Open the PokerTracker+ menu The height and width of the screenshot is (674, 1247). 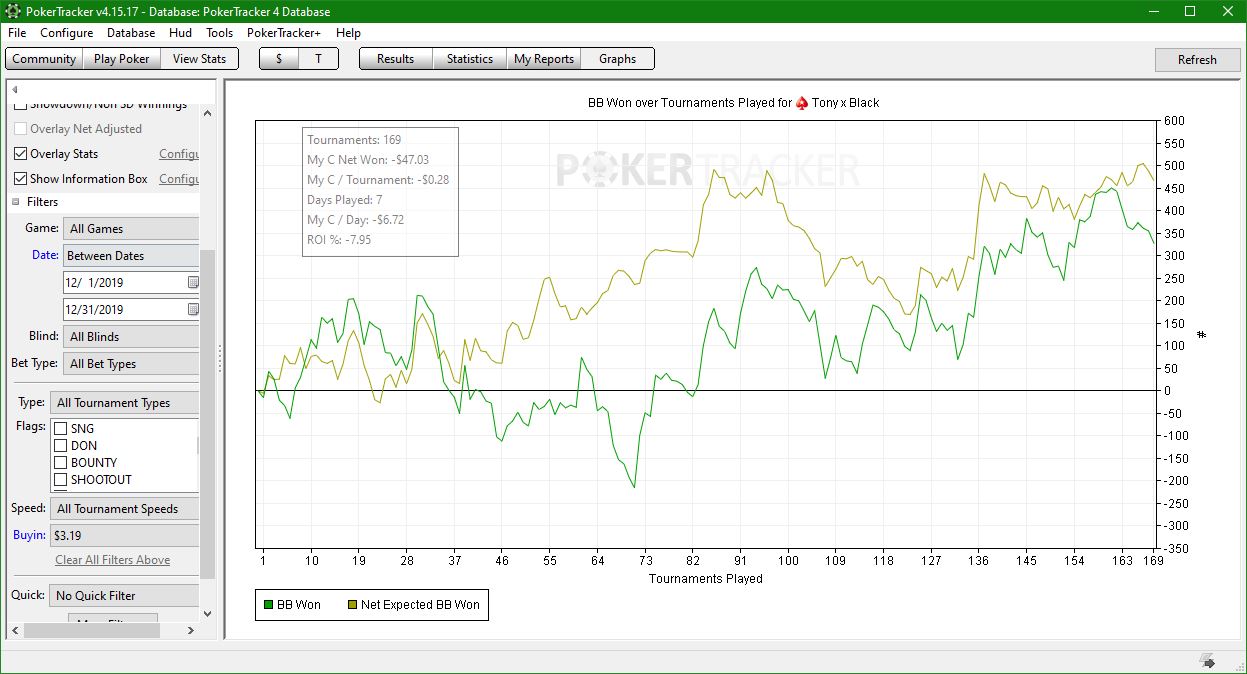(x=284, y=33)
